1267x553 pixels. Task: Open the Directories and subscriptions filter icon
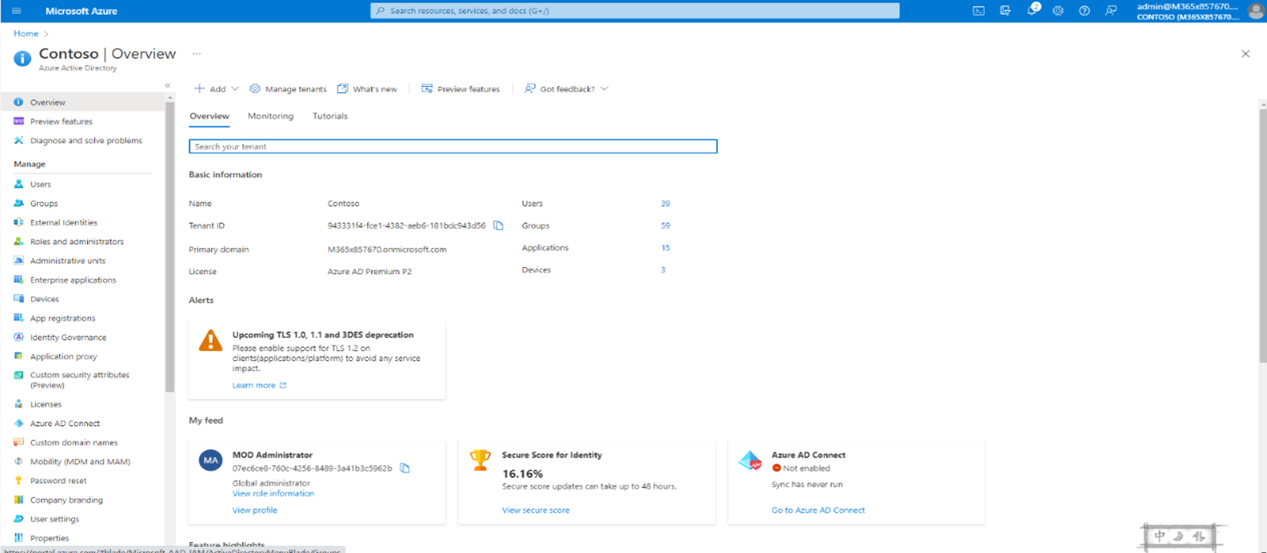(x=1005, y=11)
